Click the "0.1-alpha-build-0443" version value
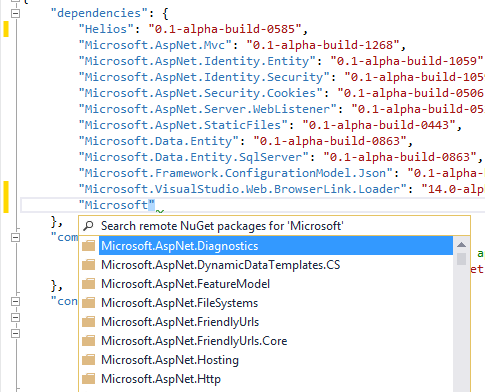This screenshot has height=392, width=485. pos(379,125)
